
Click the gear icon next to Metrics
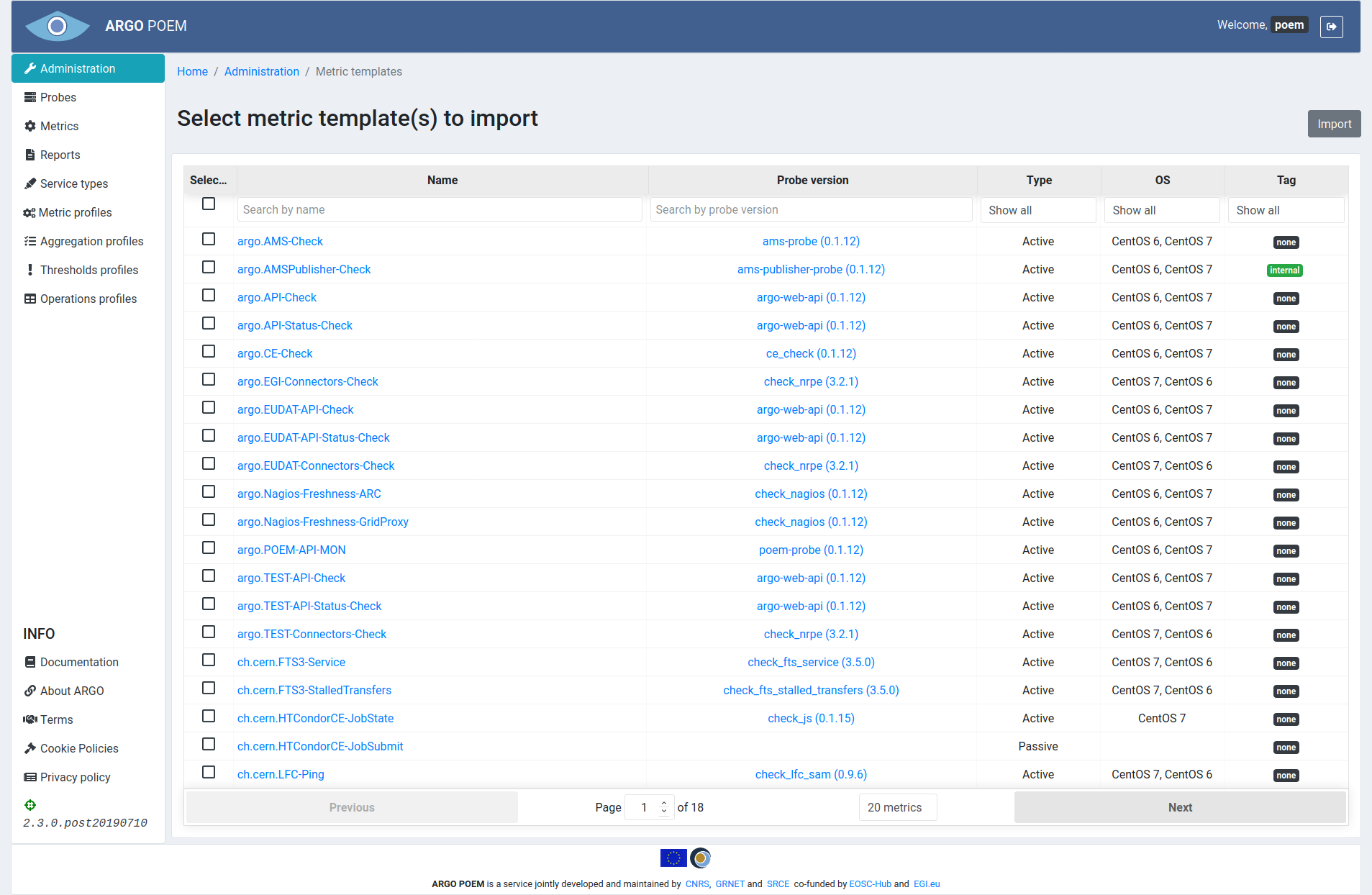(x=30, y=126)
